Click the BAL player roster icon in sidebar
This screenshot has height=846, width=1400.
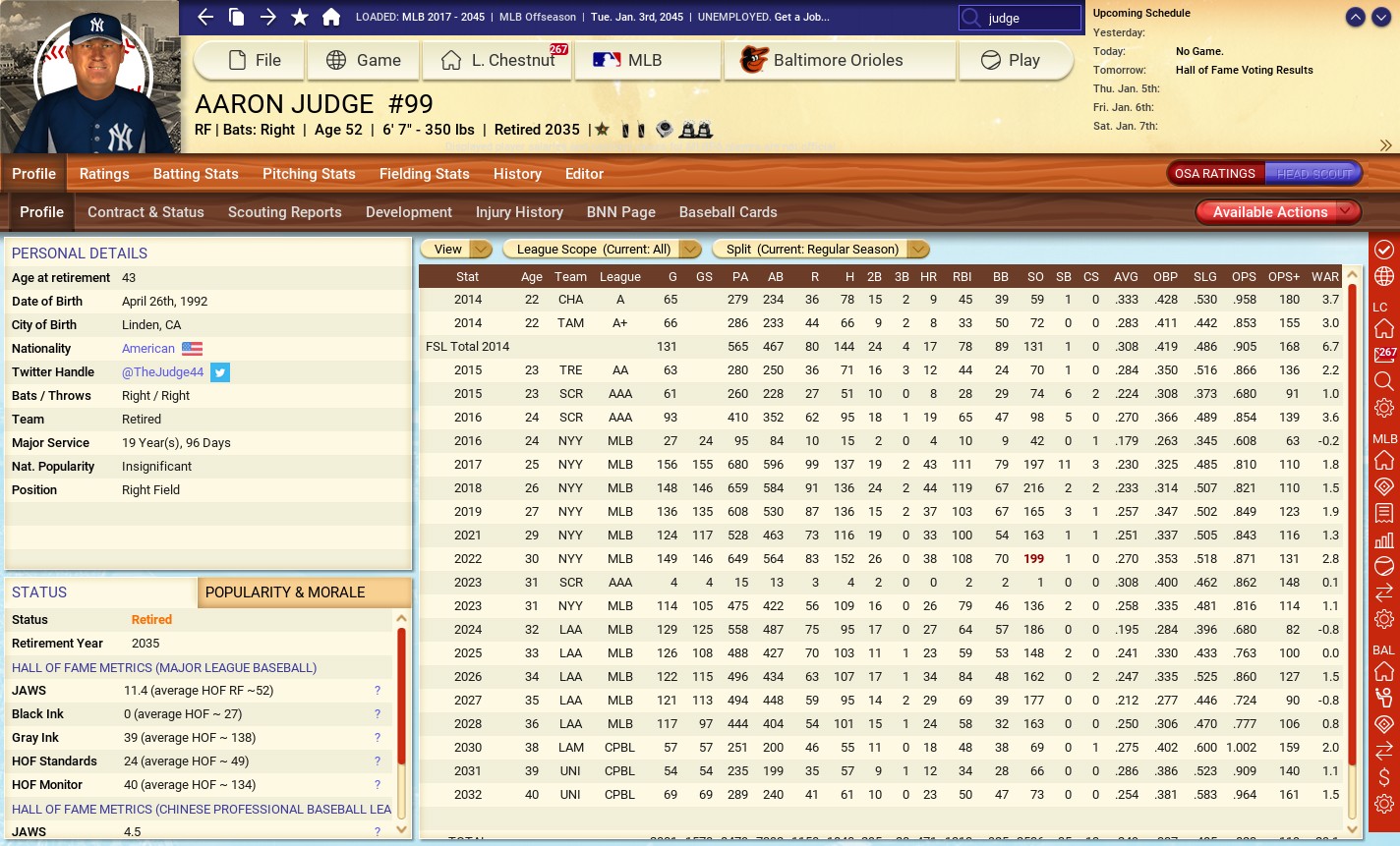pyautogui.click(x=1384, y=698)
